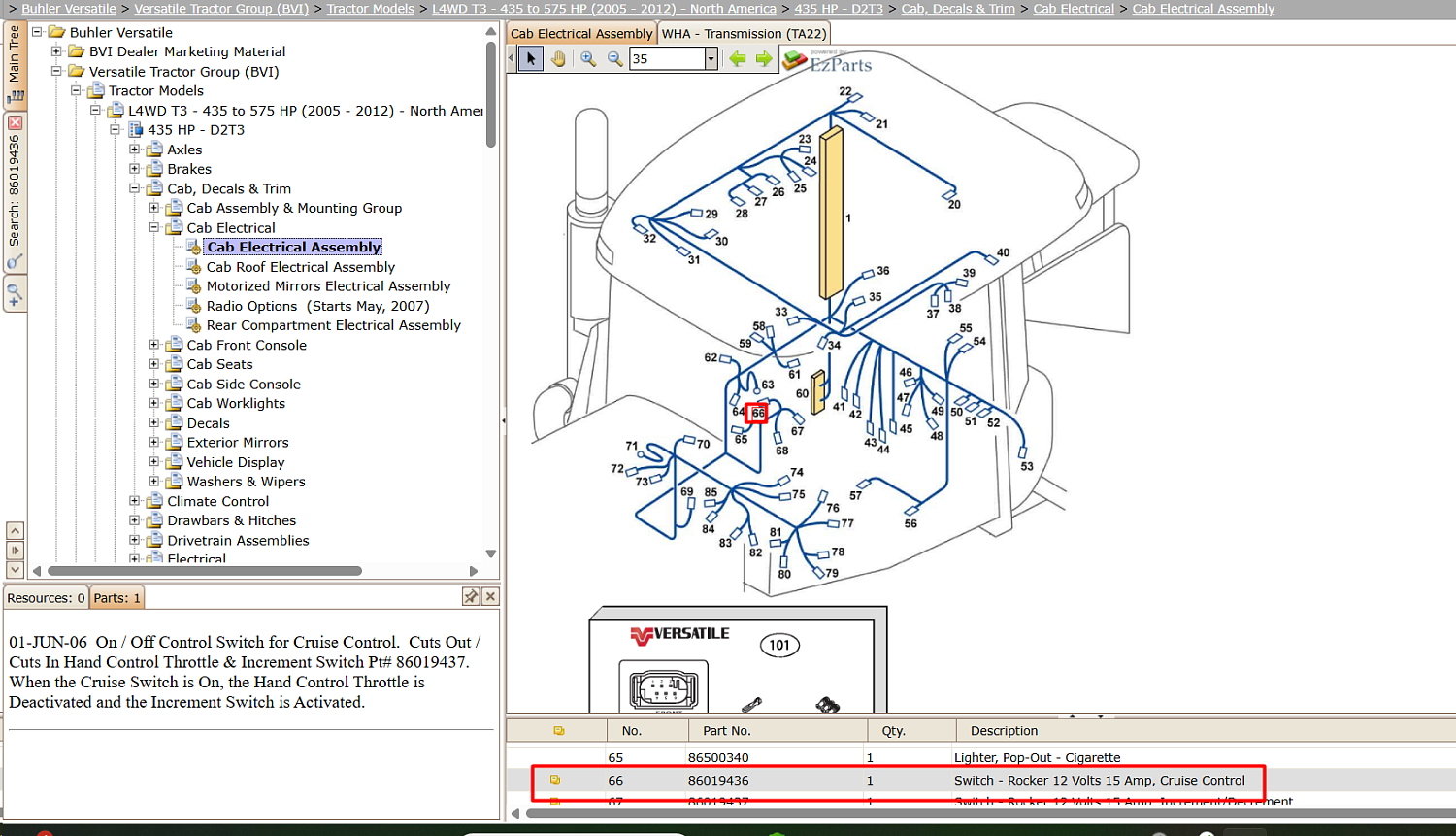Click callout number 101 on the diagram
This screenshot has width=1456, height=836.
(x=779, y=645)
